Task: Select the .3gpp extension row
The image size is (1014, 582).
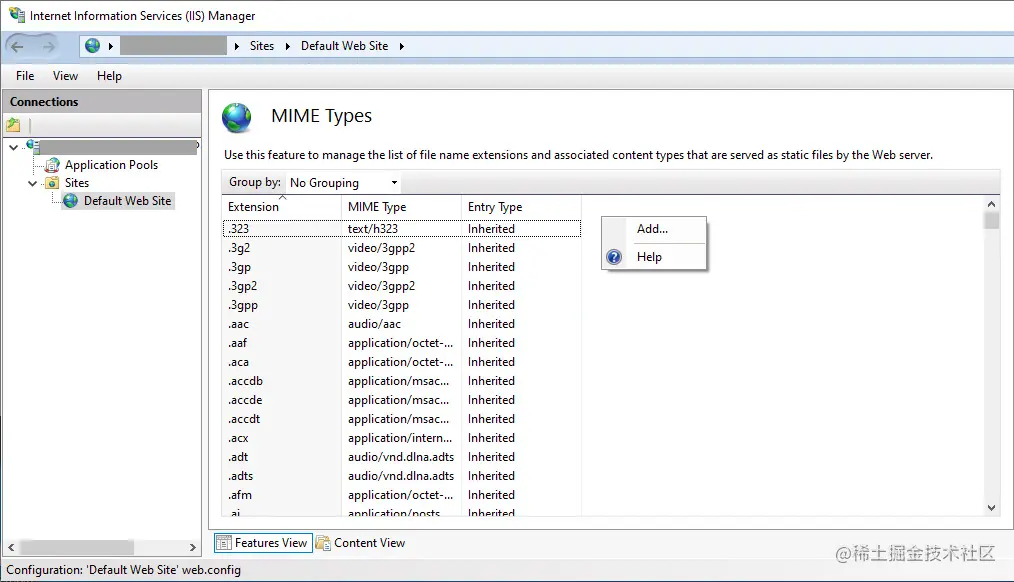Action: [x=402, y=305]
